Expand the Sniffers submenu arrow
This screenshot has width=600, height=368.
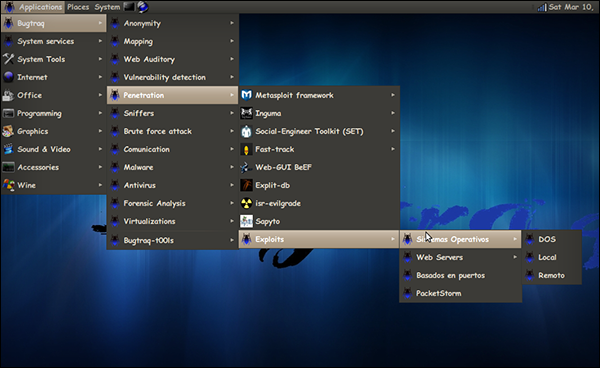click(232, 113)
